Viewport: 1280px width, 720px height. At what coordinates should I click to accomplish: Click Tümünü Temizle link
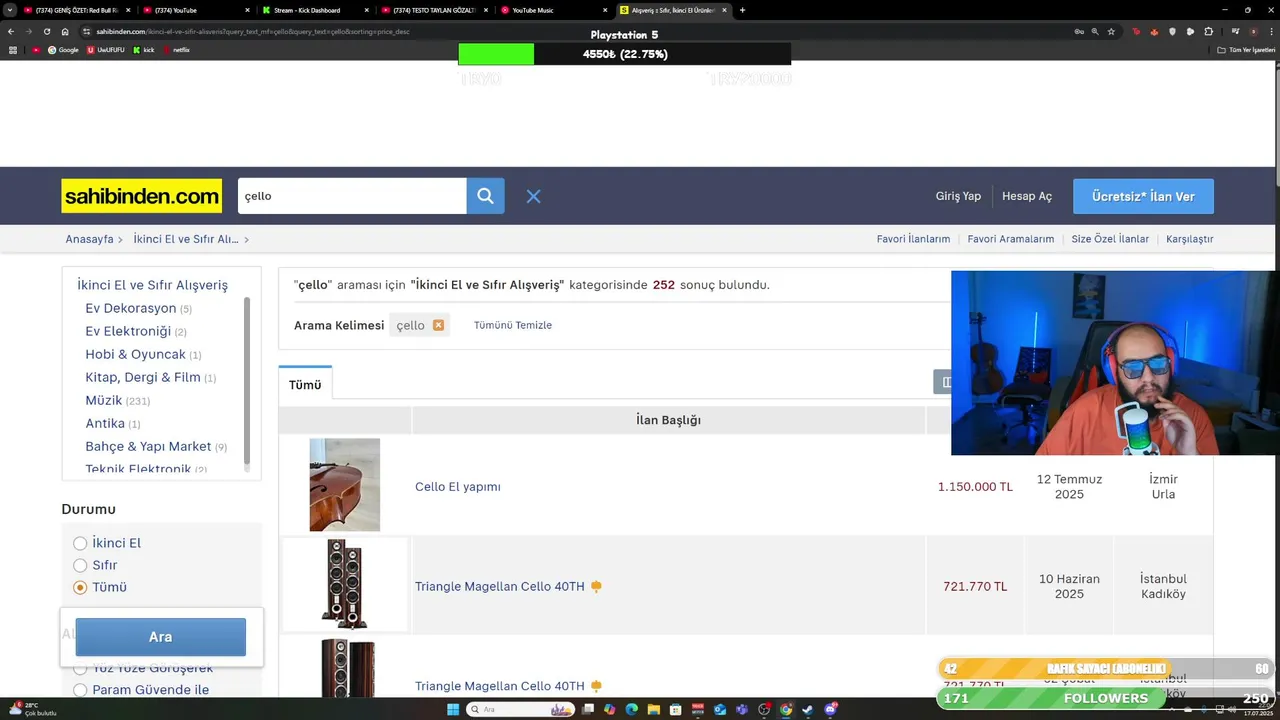(513, 325)
